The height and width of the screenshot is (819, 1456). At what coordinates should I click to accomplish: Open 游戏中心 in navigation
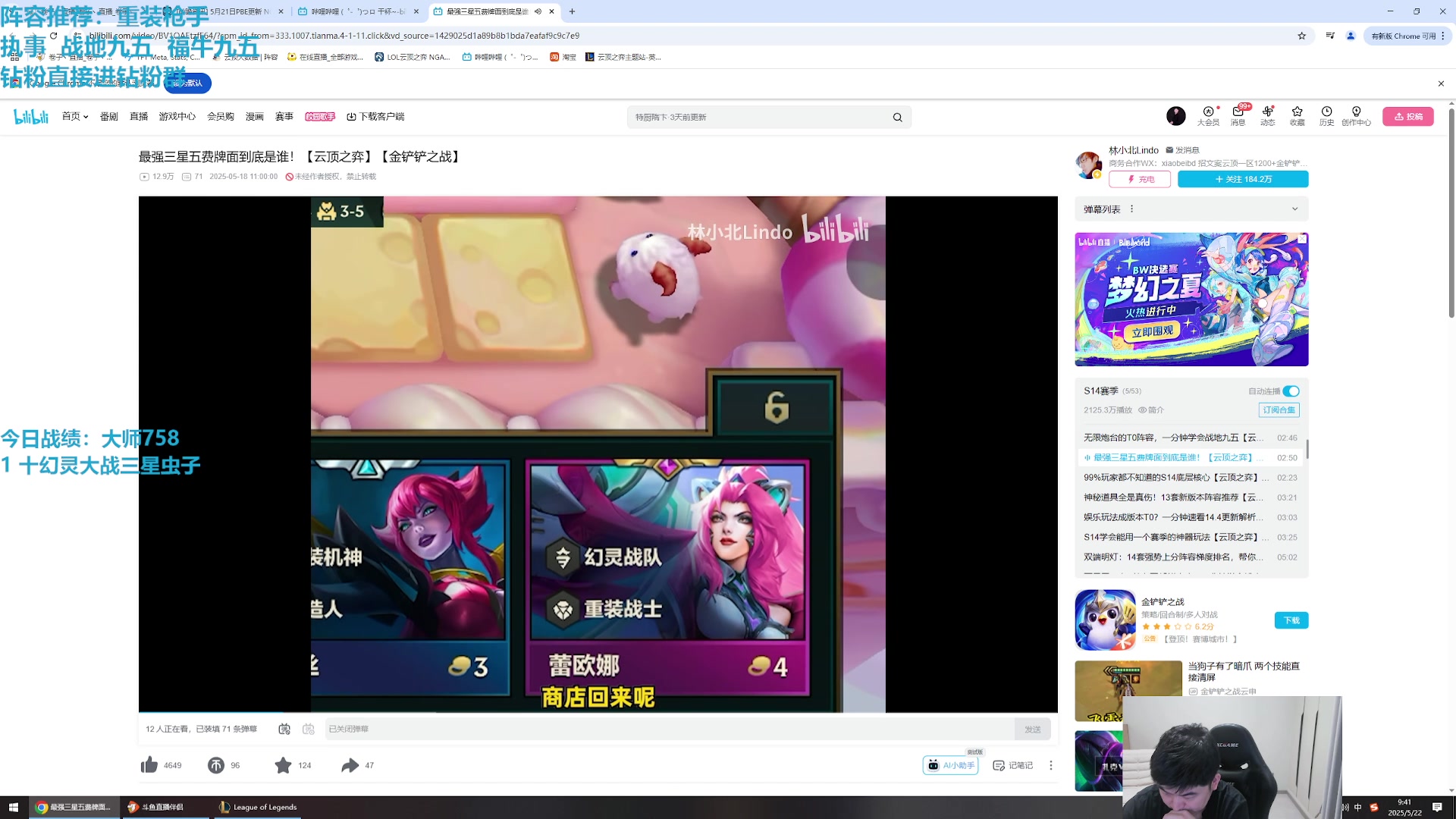(x=177, y=116)
